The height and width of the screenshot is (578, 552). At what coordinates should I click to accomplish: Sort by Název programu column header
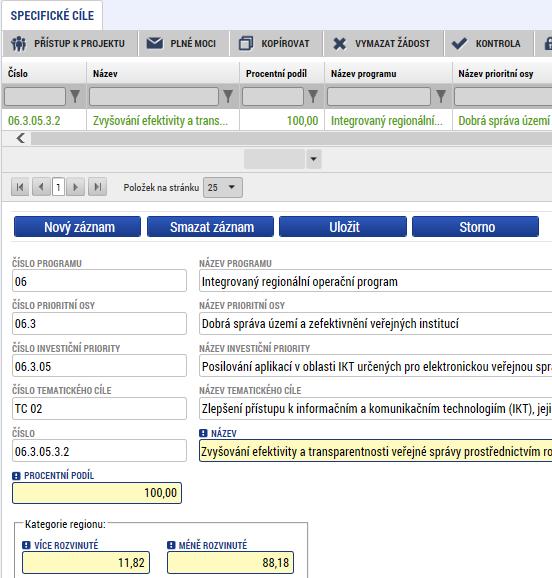364,74
